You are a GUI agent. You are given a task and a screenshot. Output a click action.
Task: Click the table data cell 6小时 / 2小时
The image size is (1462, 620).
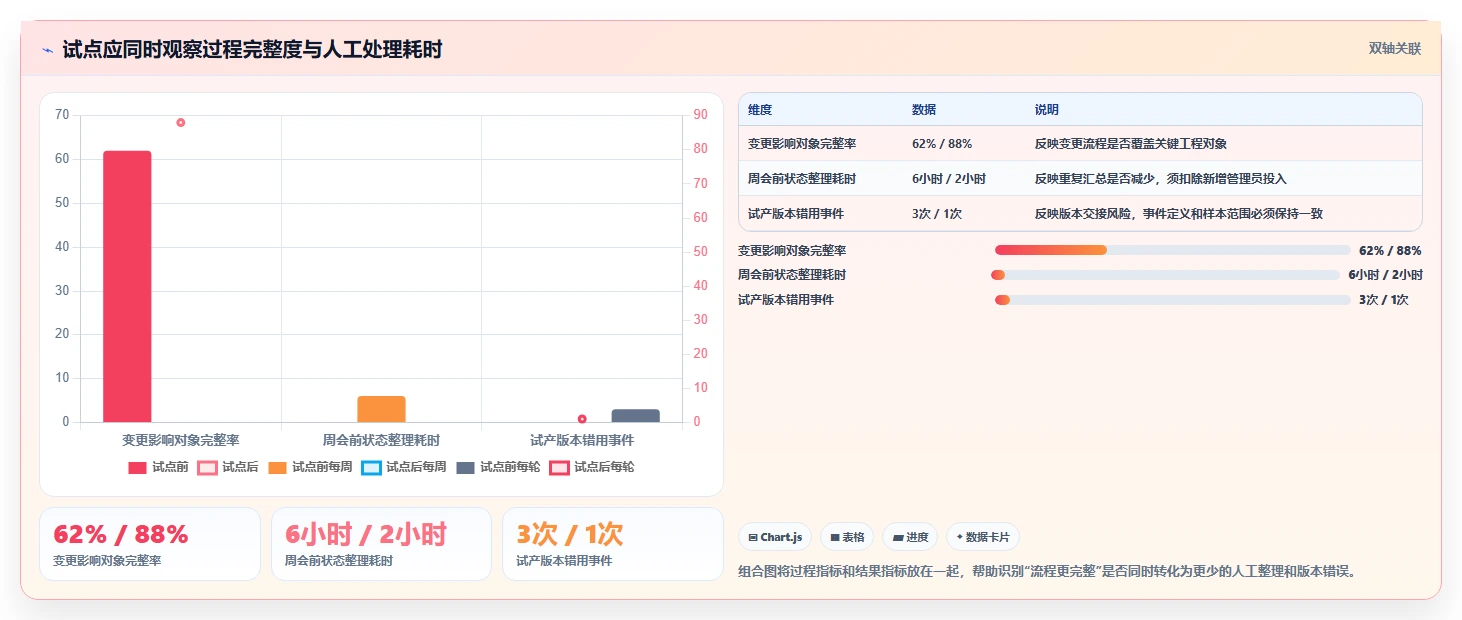[x=949, y=179]
